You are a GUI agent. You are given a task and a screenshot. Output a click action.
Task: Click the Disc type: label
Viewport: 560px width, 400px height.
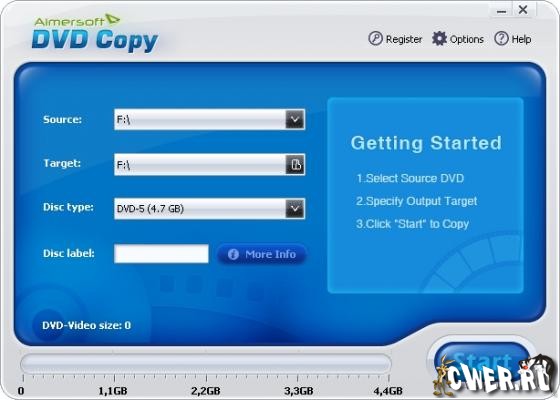tap(68, 208)
